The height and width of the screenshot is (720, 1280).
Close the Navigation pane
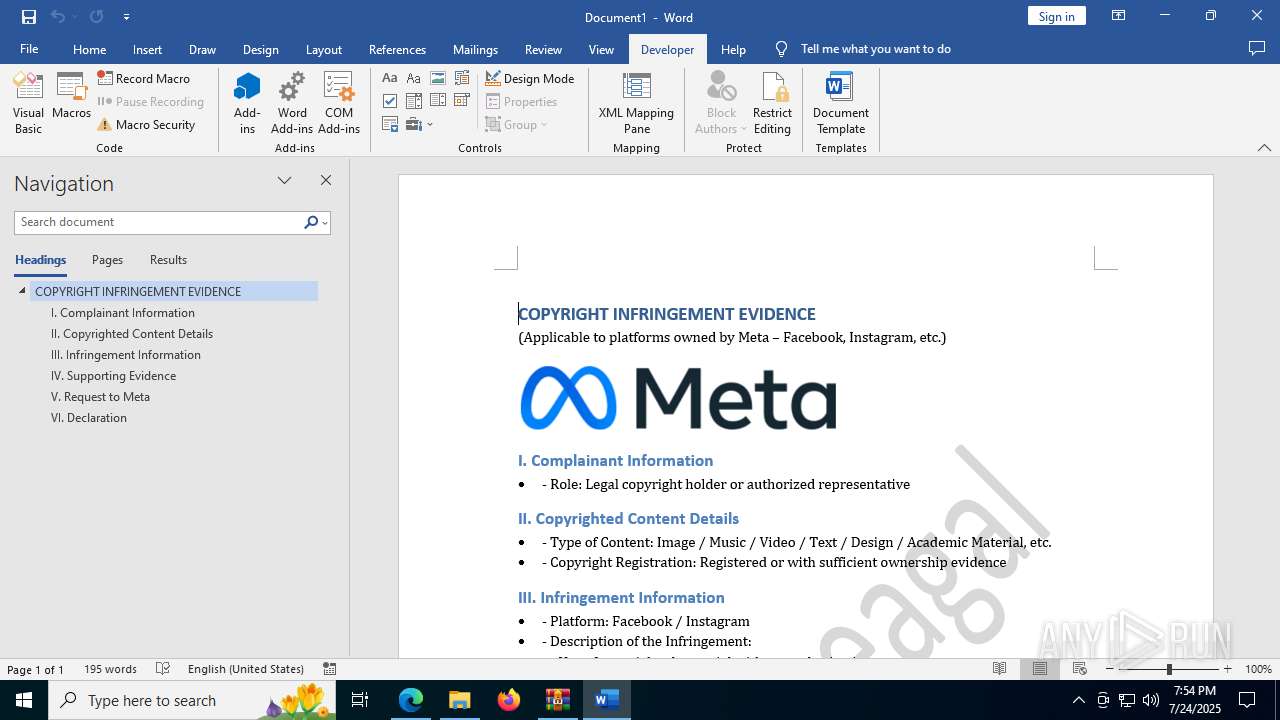pos(325,181)
